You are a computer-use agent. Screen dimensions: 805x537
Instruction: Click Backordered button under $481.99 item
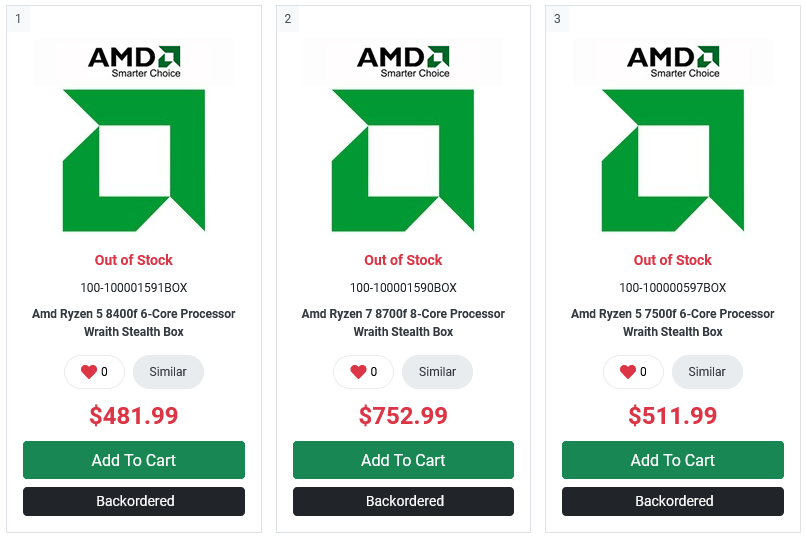click(x=134, y=501)
